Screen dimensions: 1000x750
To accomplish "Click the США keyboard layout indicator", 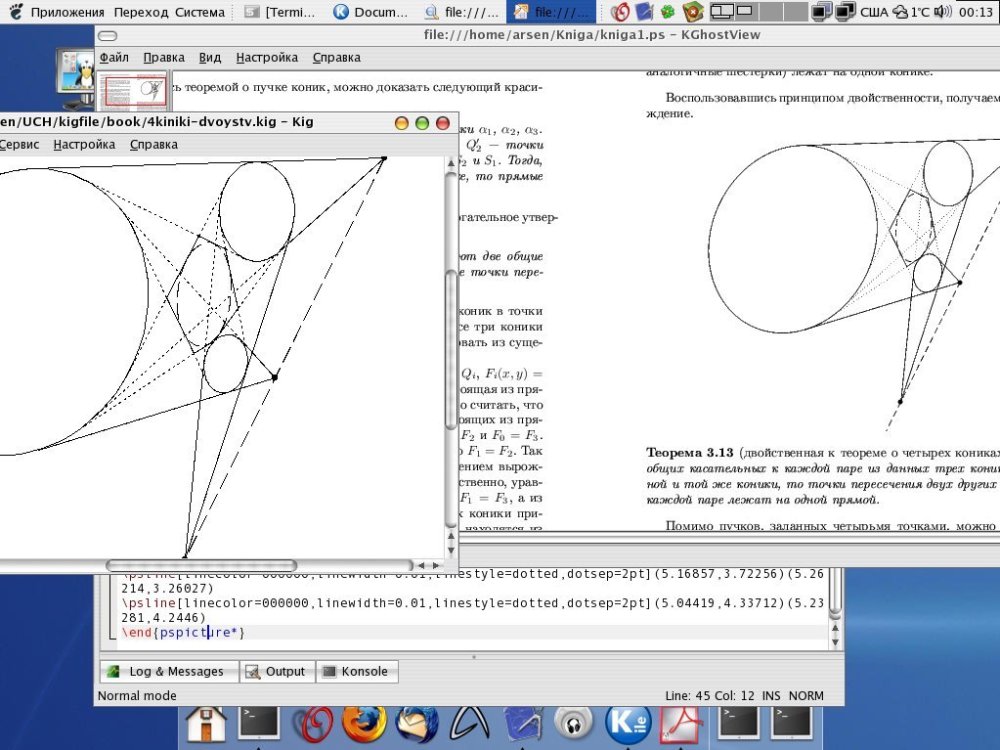I will [874, 11].
